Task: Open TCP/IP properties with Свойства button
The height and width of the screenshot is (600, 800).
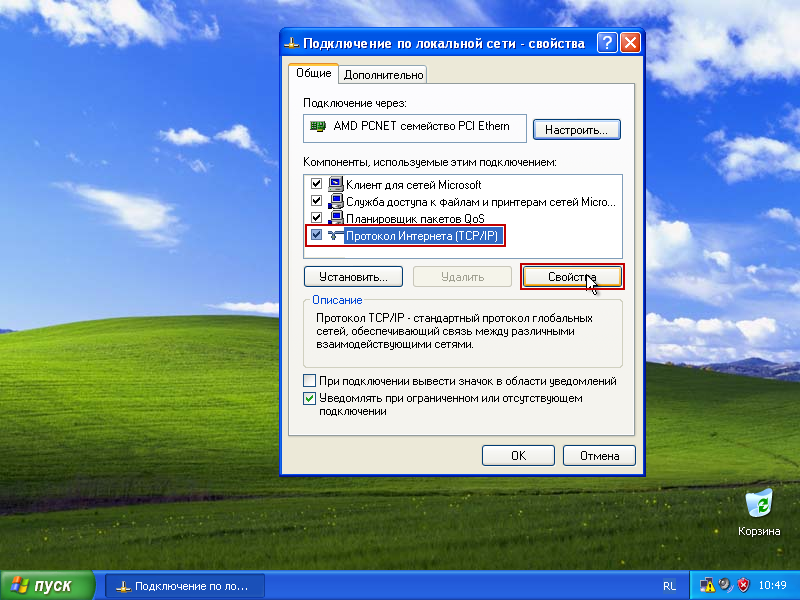Action: [x=572, y=277]
